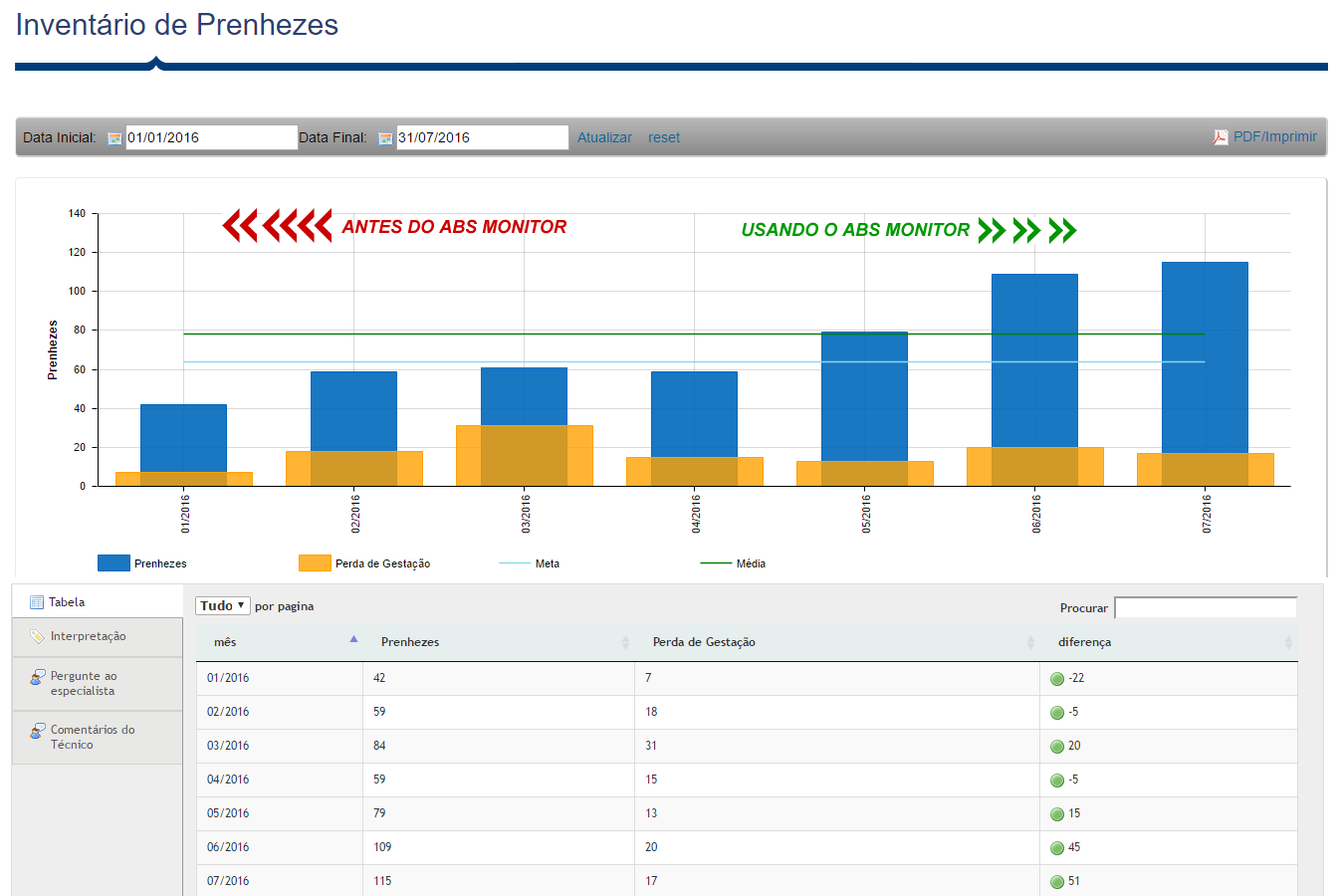Click the Atualizar link

[x=604, y=137]
